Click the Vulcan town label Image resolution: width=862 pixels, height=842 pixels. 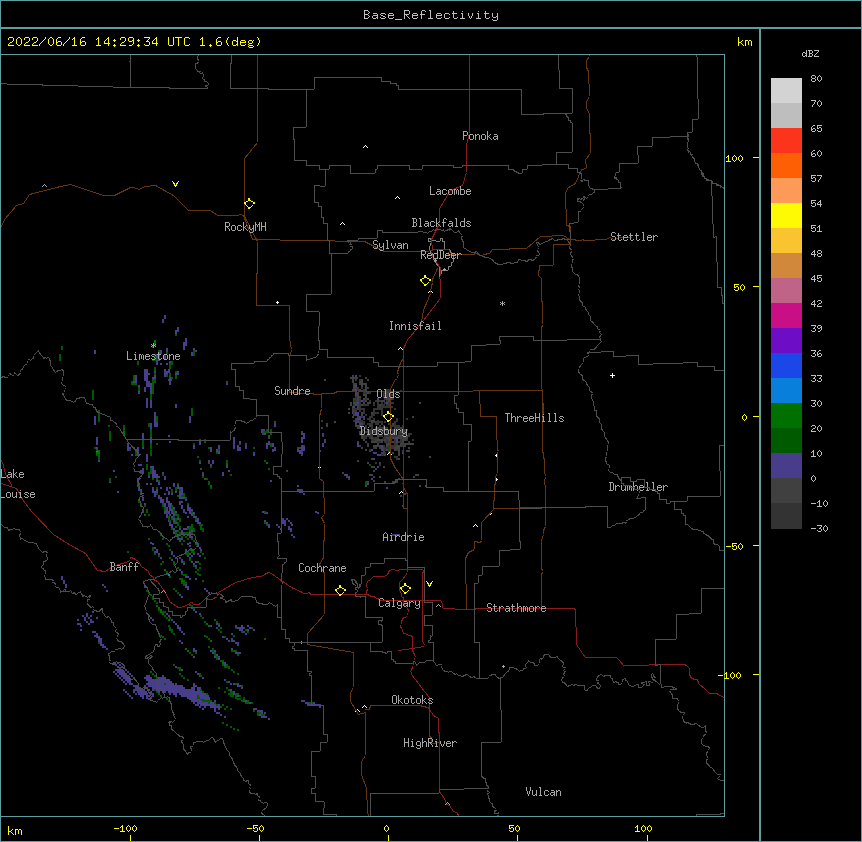tap(543, 792)
